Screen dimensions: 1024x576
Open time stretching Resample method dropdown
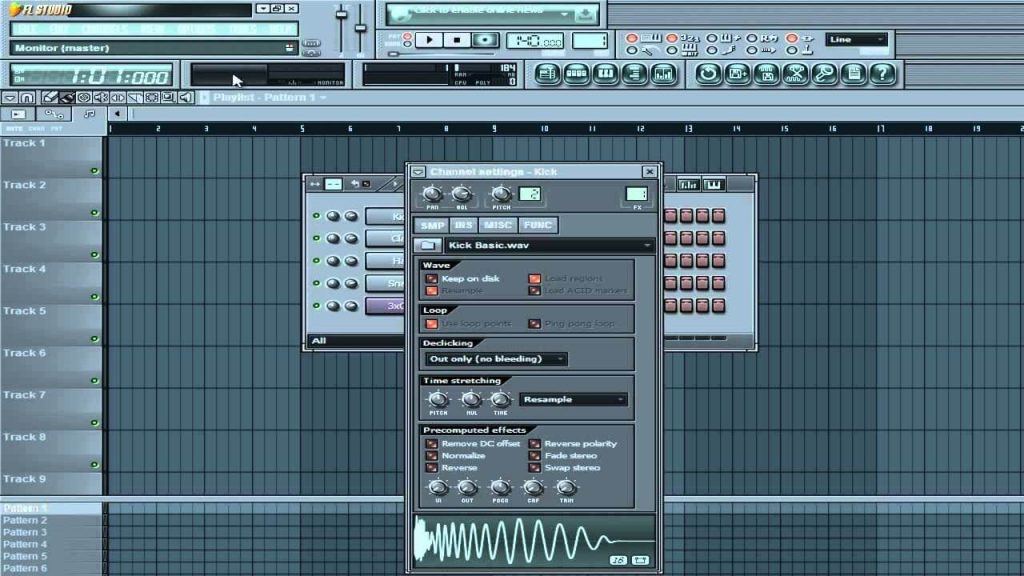coord(573,400)
